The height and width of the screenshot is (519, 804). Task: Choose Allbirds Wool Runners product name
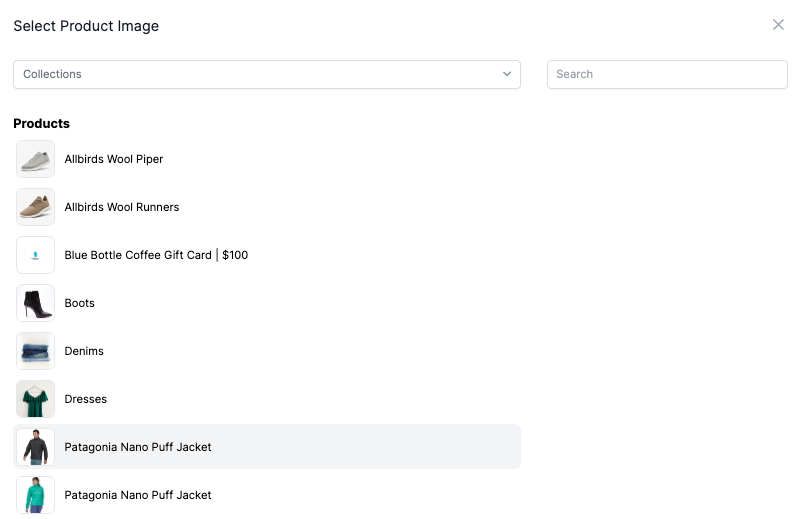tap(122, 207)
